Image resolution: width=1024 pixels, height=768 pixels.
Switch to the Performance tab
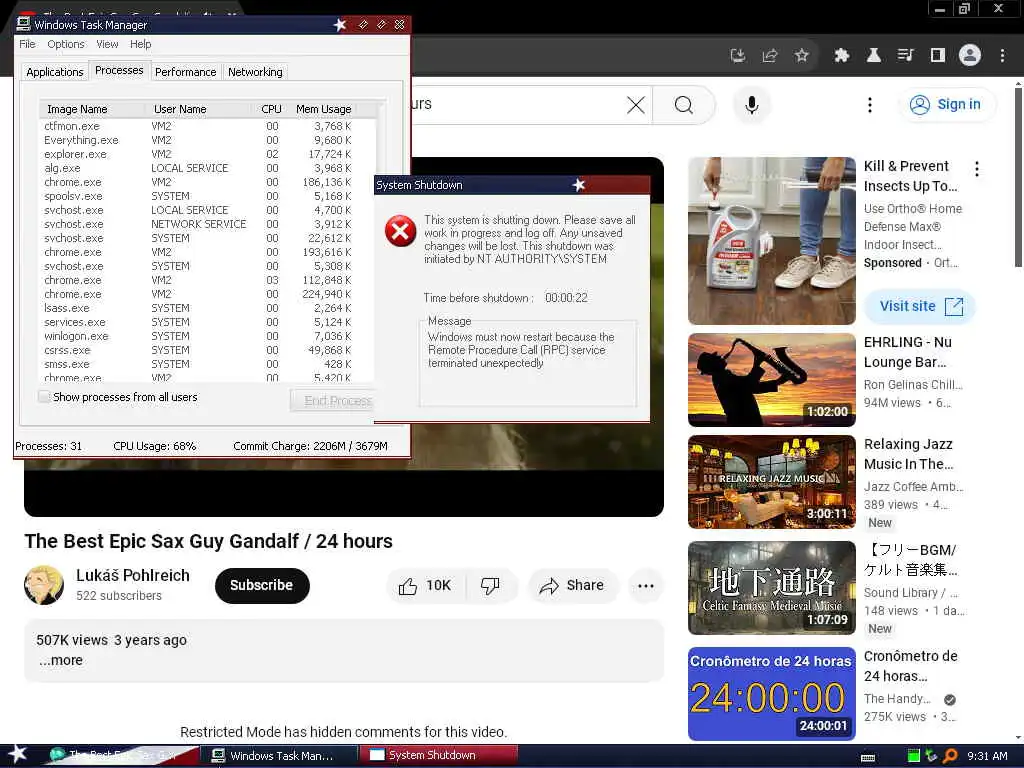pyautogui.click(x=185, y=72)
